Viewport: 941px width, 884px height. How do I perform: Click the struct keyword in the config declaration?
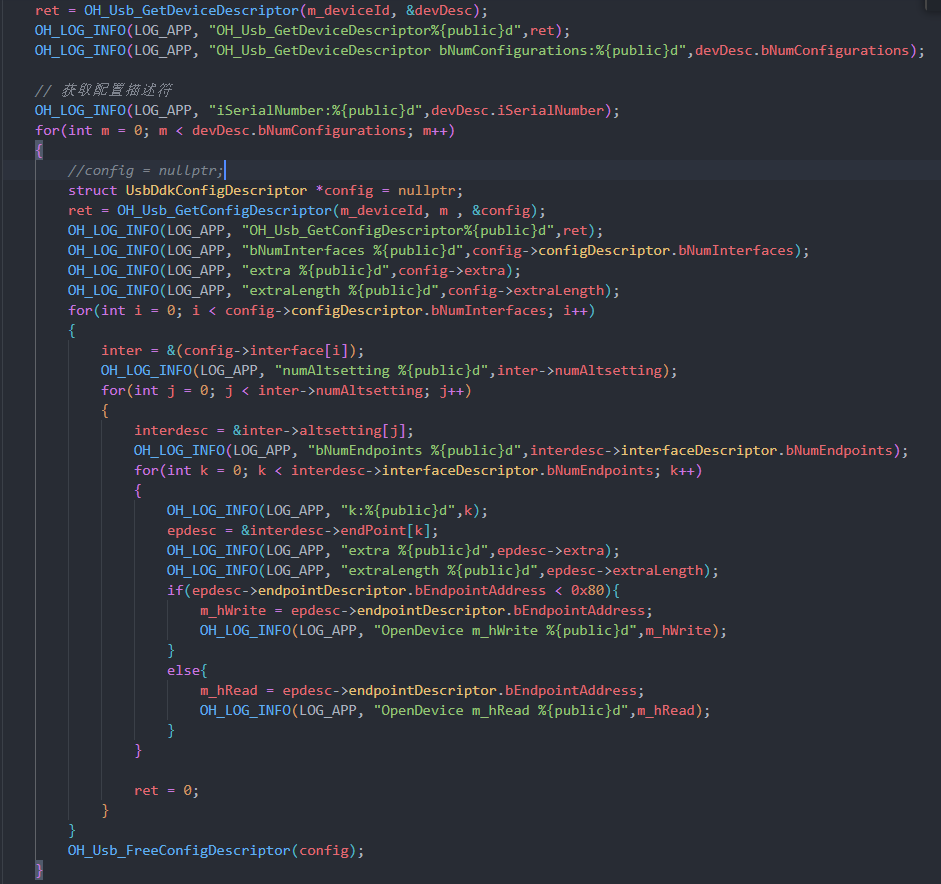tap(92, 190)
